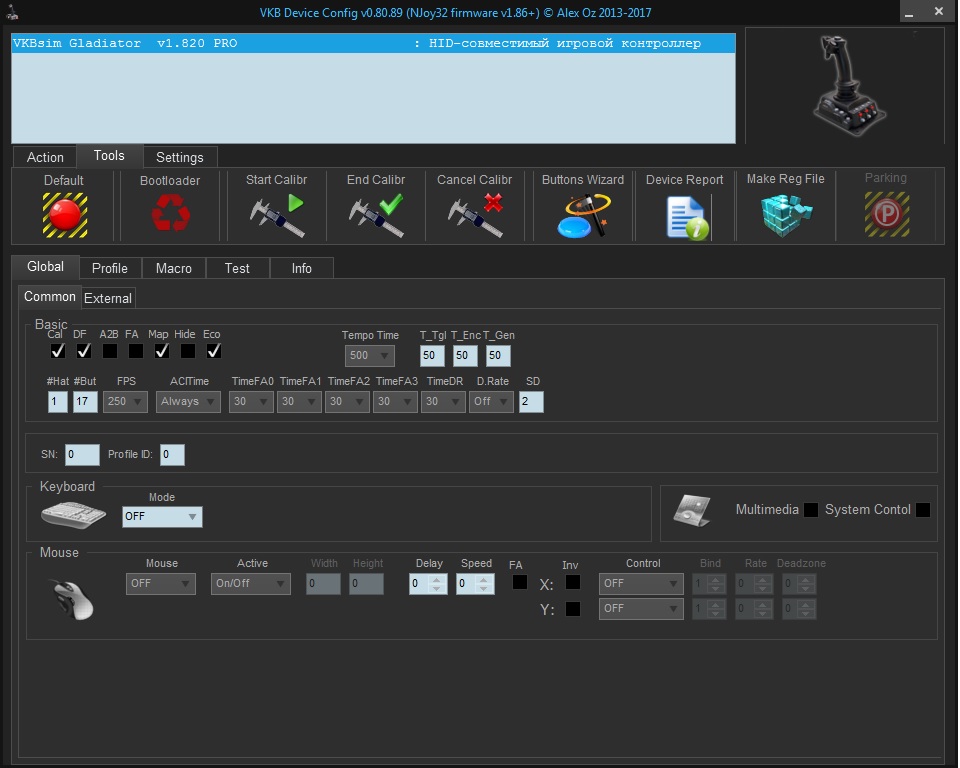Click the Default reset icon
The image size is (960, 768).
[65, 215]
